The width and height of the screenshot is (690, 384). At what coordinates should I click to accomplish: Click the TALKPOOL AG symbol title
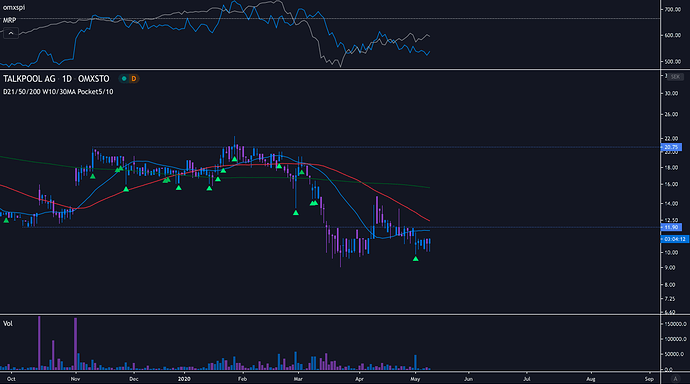click(29, 79)
